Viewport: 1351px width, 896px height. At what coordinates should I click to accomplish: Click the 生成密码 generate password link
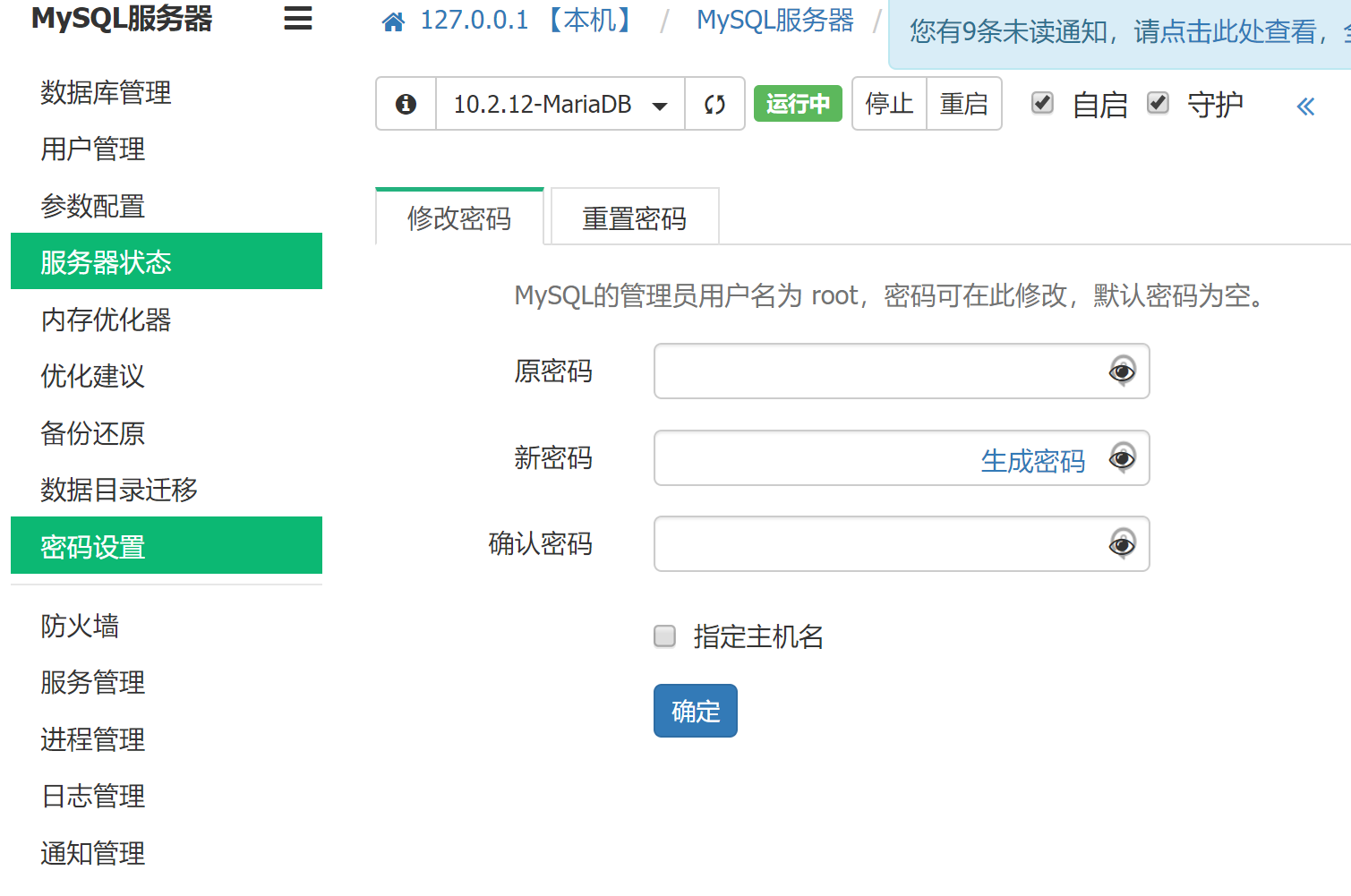coord(1032,461)
